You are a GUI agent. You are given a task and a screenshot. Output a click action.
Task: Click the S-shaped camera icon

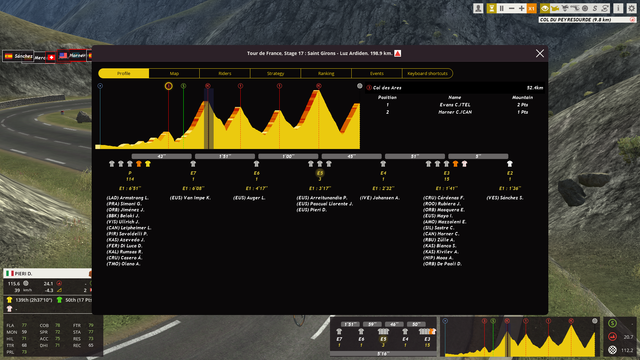(595, 8)
